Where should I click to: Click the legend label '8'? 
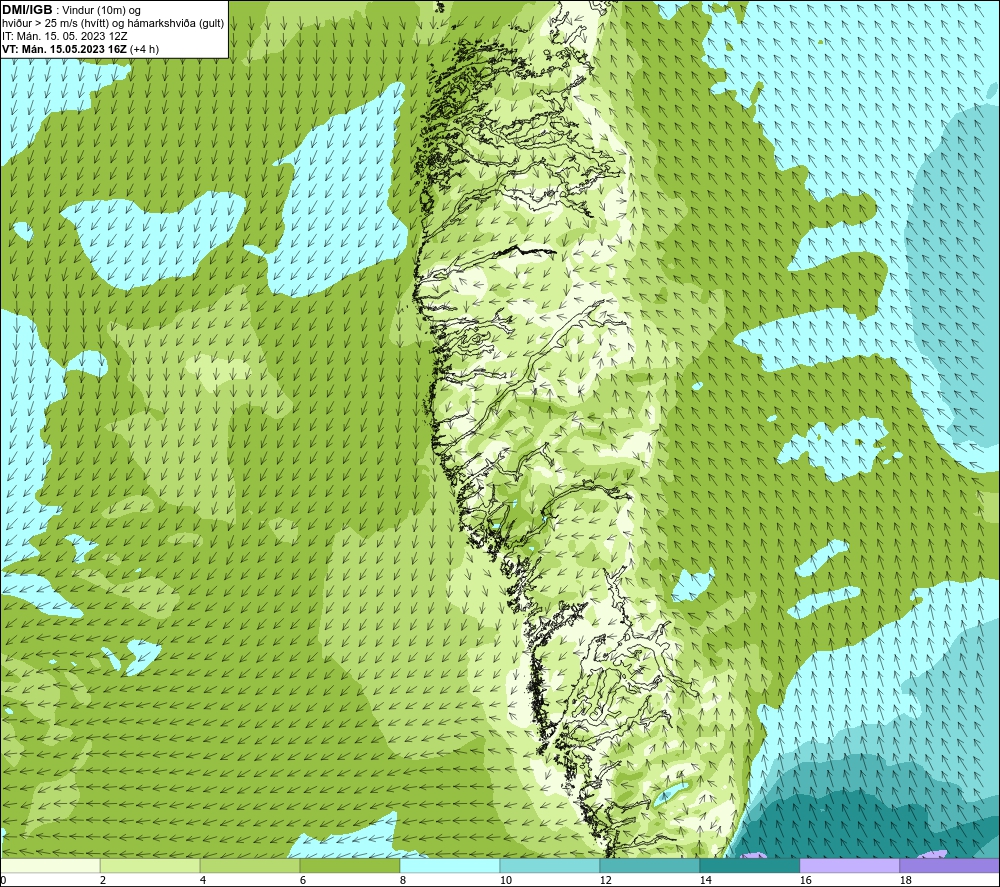pyautogui.click(x=403, y=881)
